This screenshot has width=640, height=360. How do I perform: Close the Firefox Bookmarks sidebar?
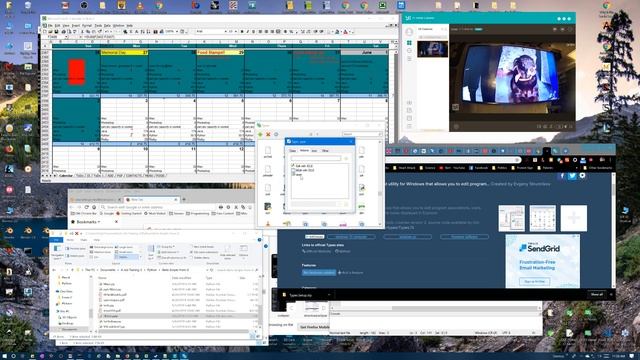pyautogui.click(x=116, y=222)
